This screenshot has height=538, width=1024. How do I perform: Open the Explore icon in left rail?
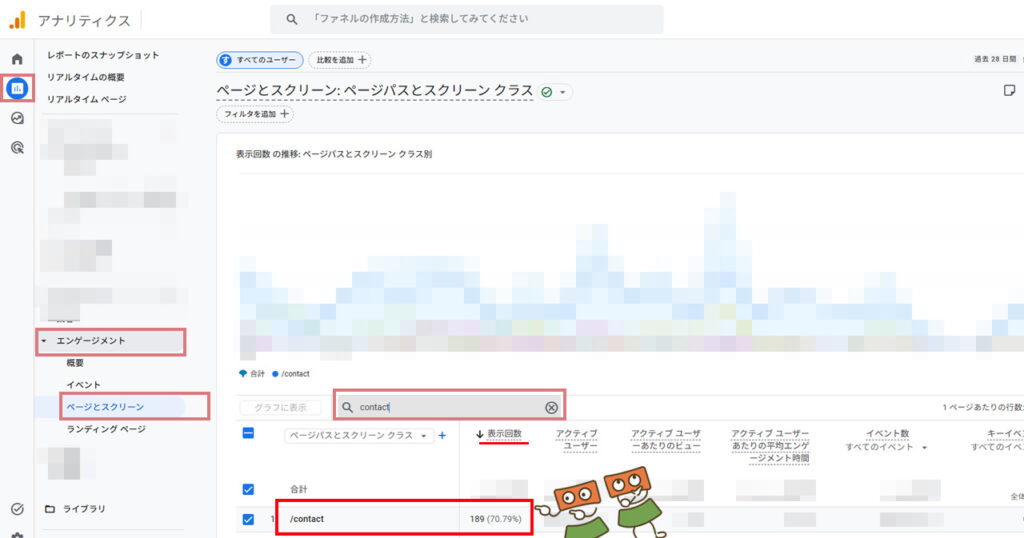[x=17, y=118]
